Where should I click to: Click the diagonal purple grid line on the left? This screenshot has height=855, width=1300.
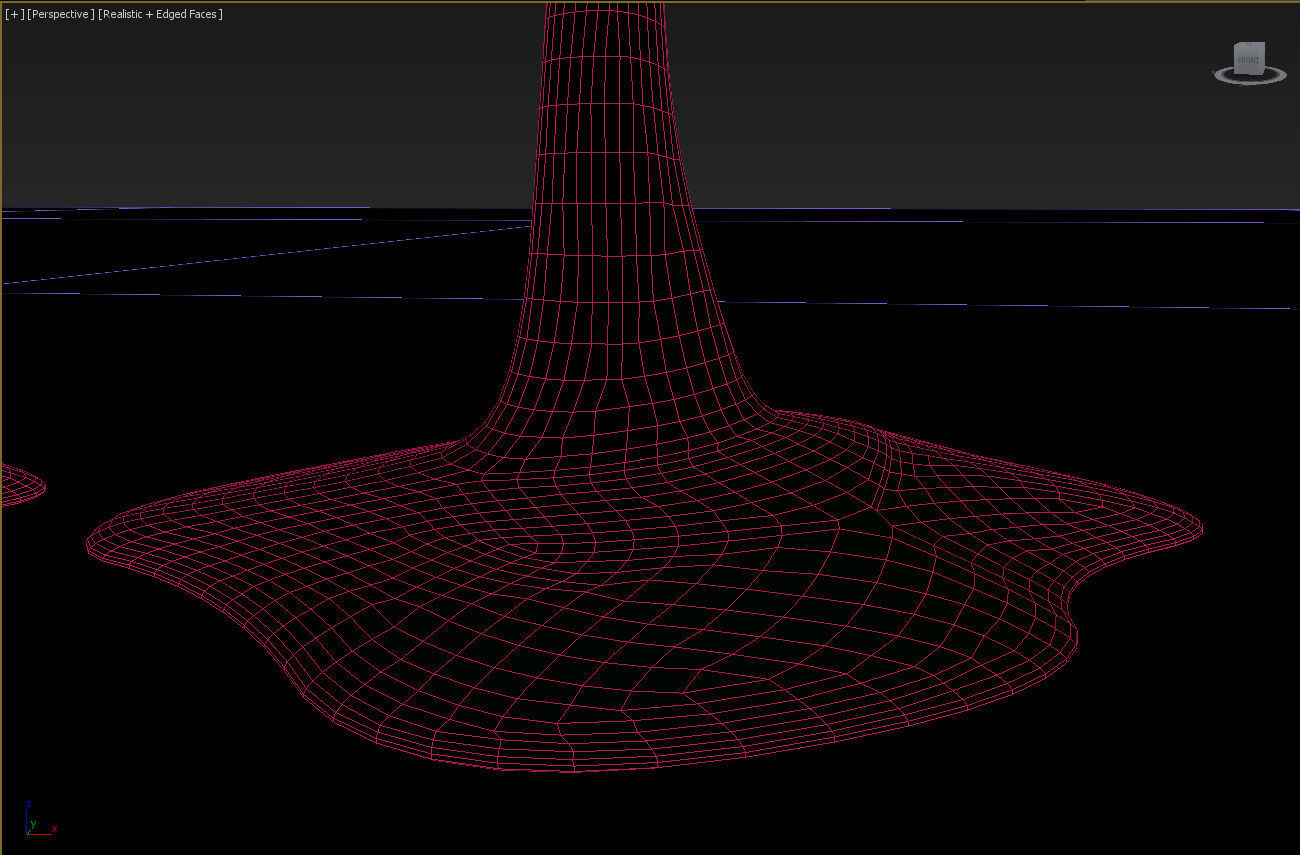[x=250, y=256]
